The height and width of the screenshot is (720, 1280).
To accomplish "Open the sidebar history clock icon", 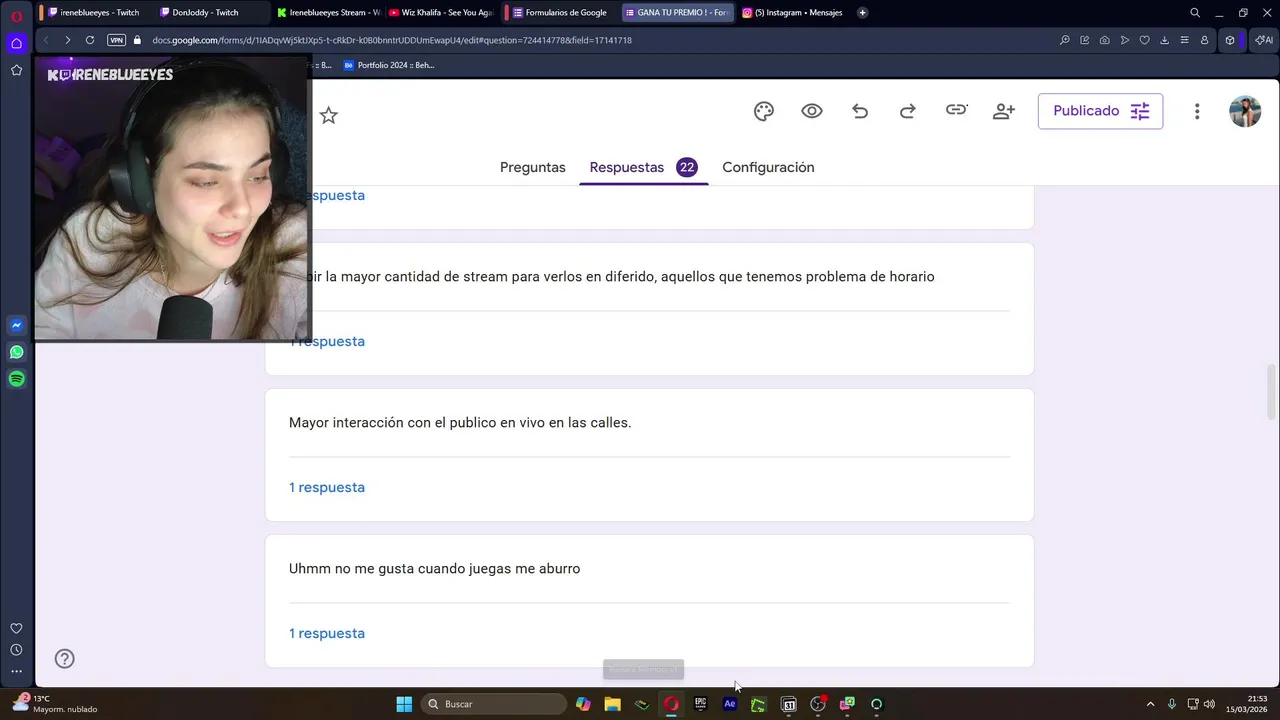I will [x=16, y=650].
